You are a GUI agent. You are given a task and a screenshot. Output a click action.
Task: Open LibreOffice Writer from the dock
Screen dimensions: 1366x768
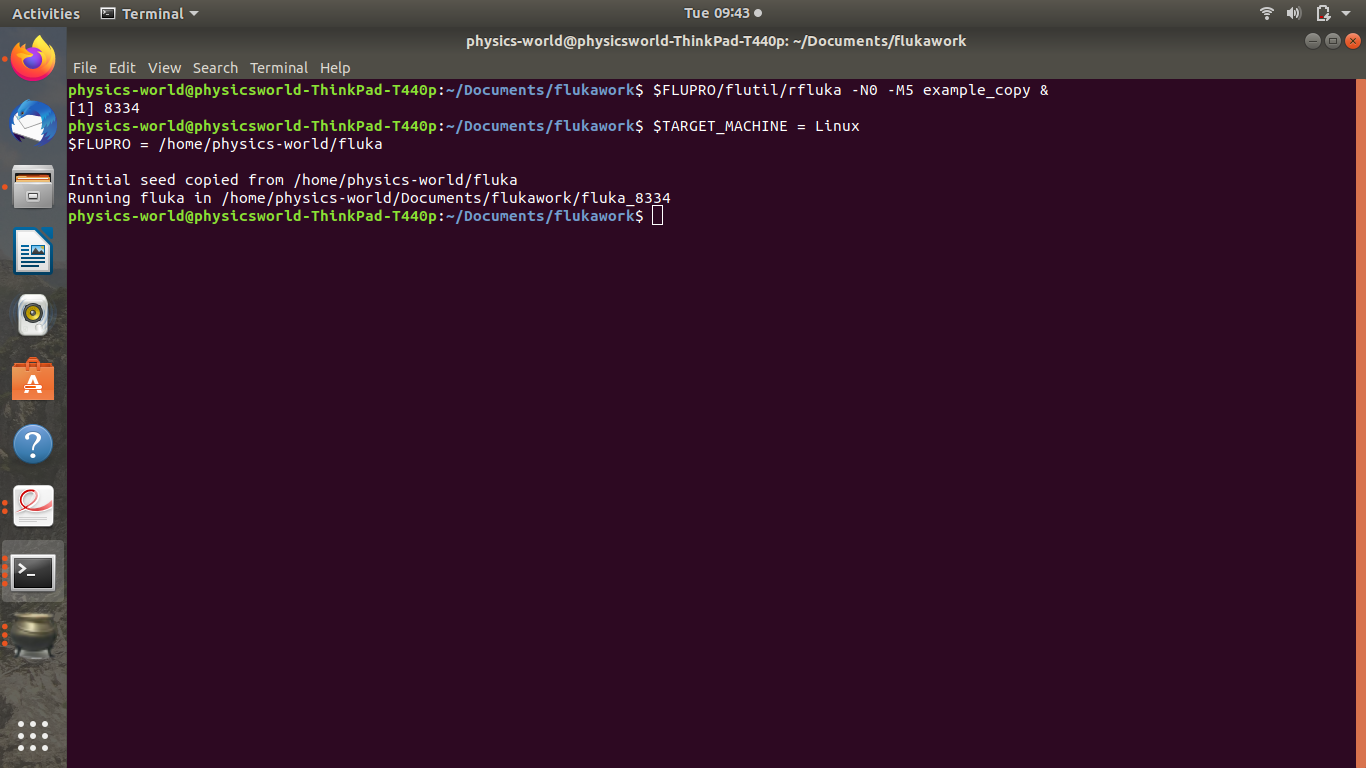[x=33, y=251]
